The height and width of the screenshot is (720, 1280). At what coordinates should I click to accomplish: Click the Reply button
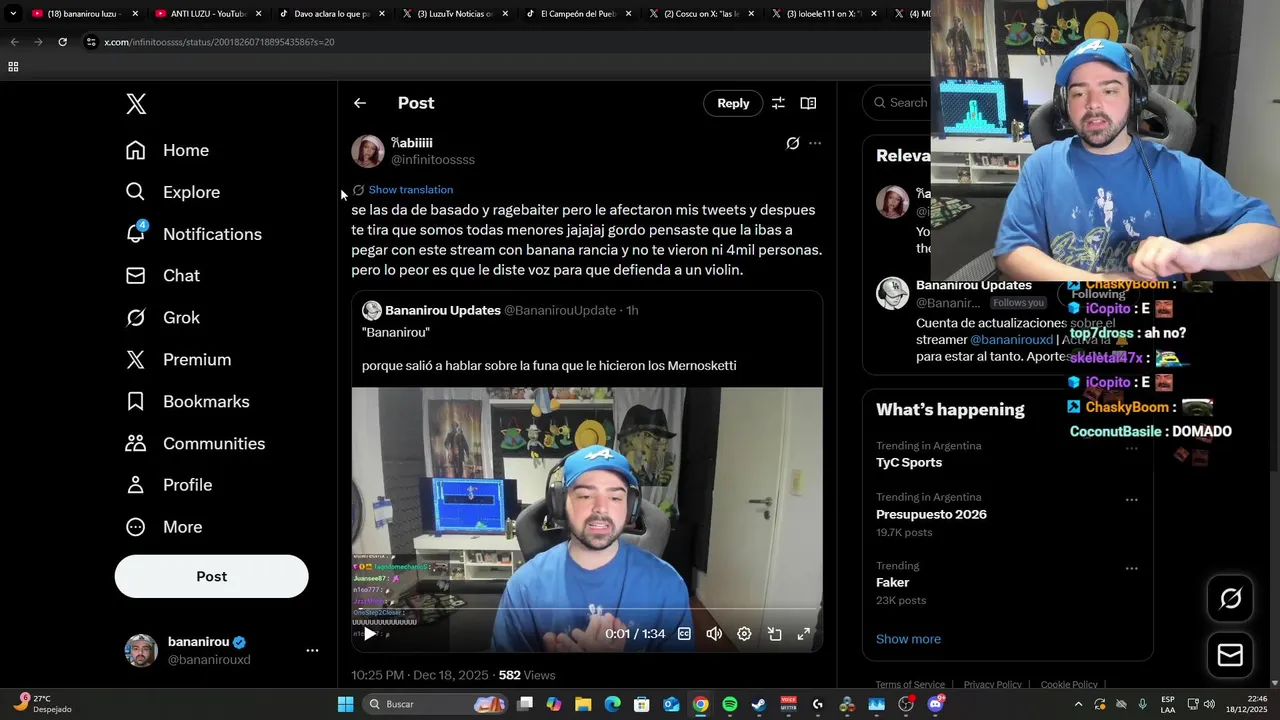tap(733, 103)
